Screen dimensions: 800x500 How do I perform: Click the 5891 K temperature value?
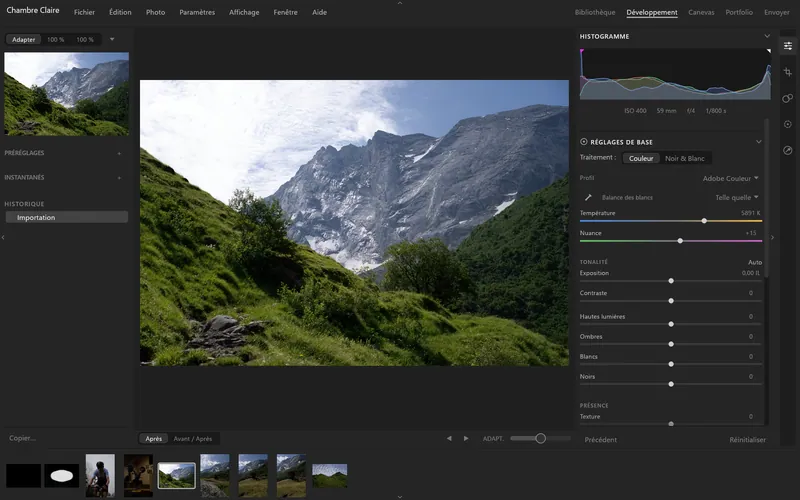click(x=751, y=213)
